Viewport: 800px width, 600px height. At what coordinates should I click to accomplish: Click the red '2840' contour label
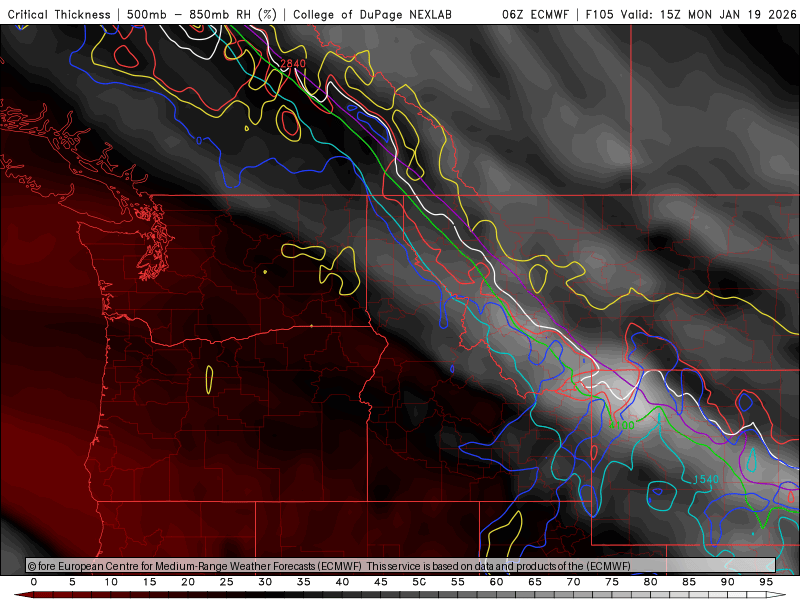coord(293,63)
